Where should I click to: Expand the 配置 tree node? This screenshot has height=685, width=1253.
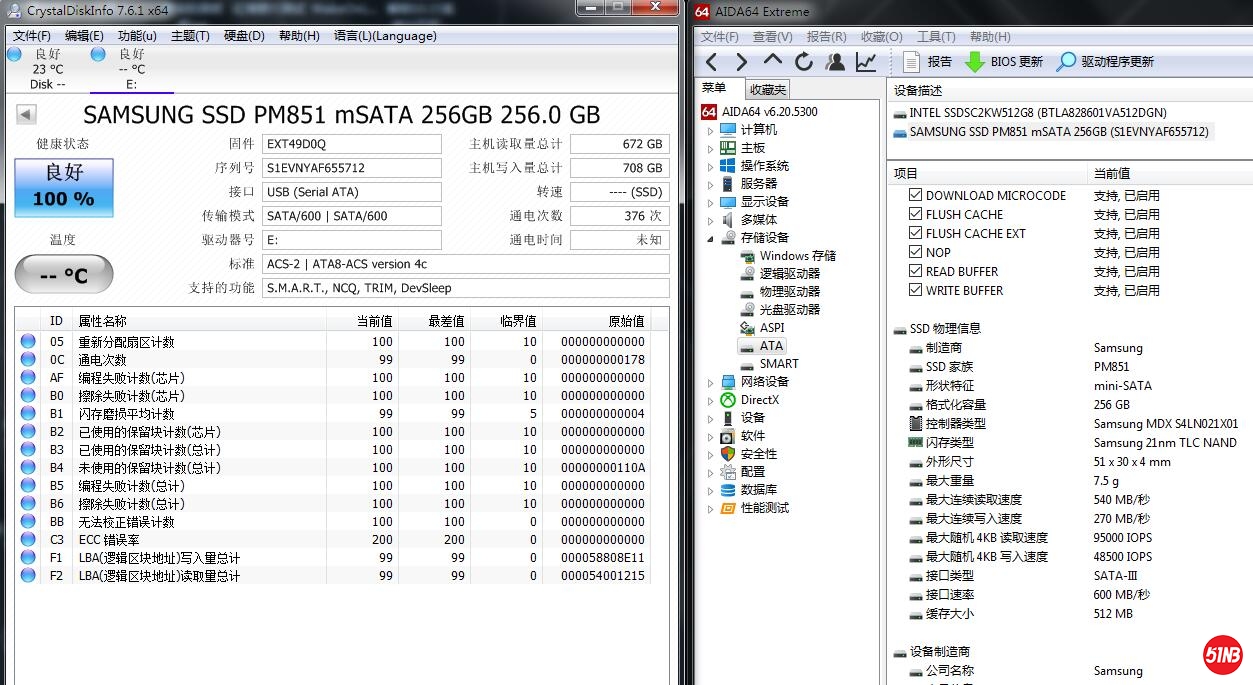click(x=711, y=473)
